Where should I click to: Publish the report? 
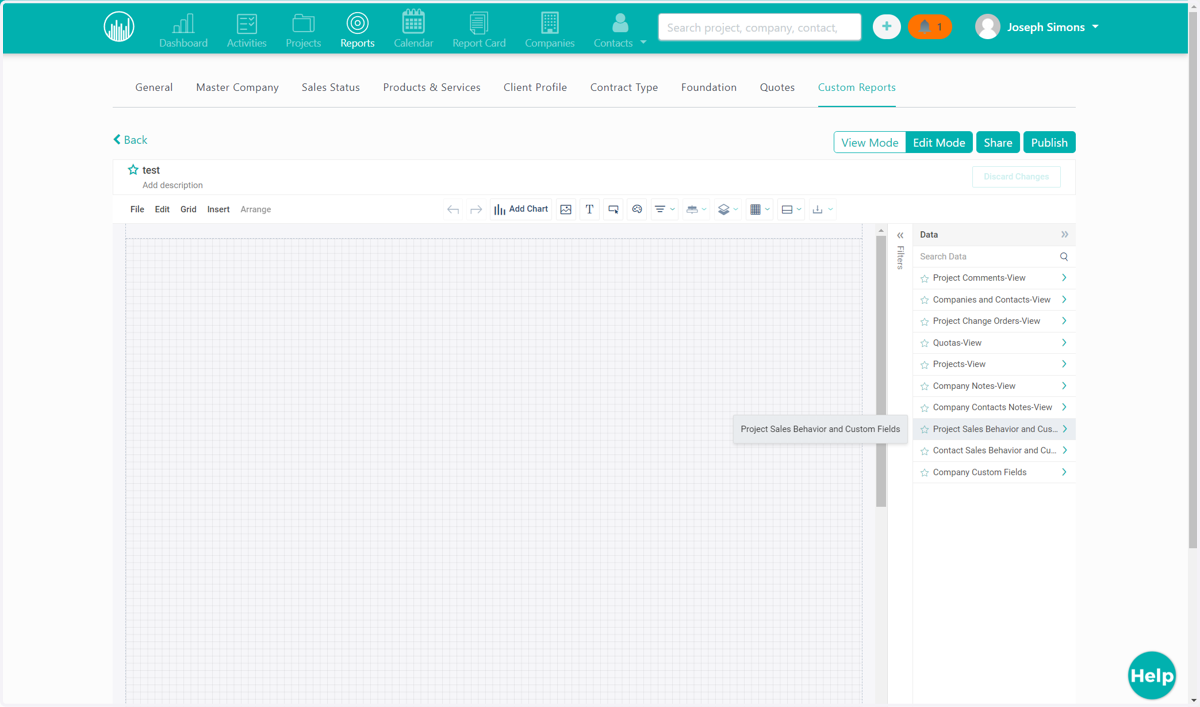pyautogui.click(x=1049, y=142)
